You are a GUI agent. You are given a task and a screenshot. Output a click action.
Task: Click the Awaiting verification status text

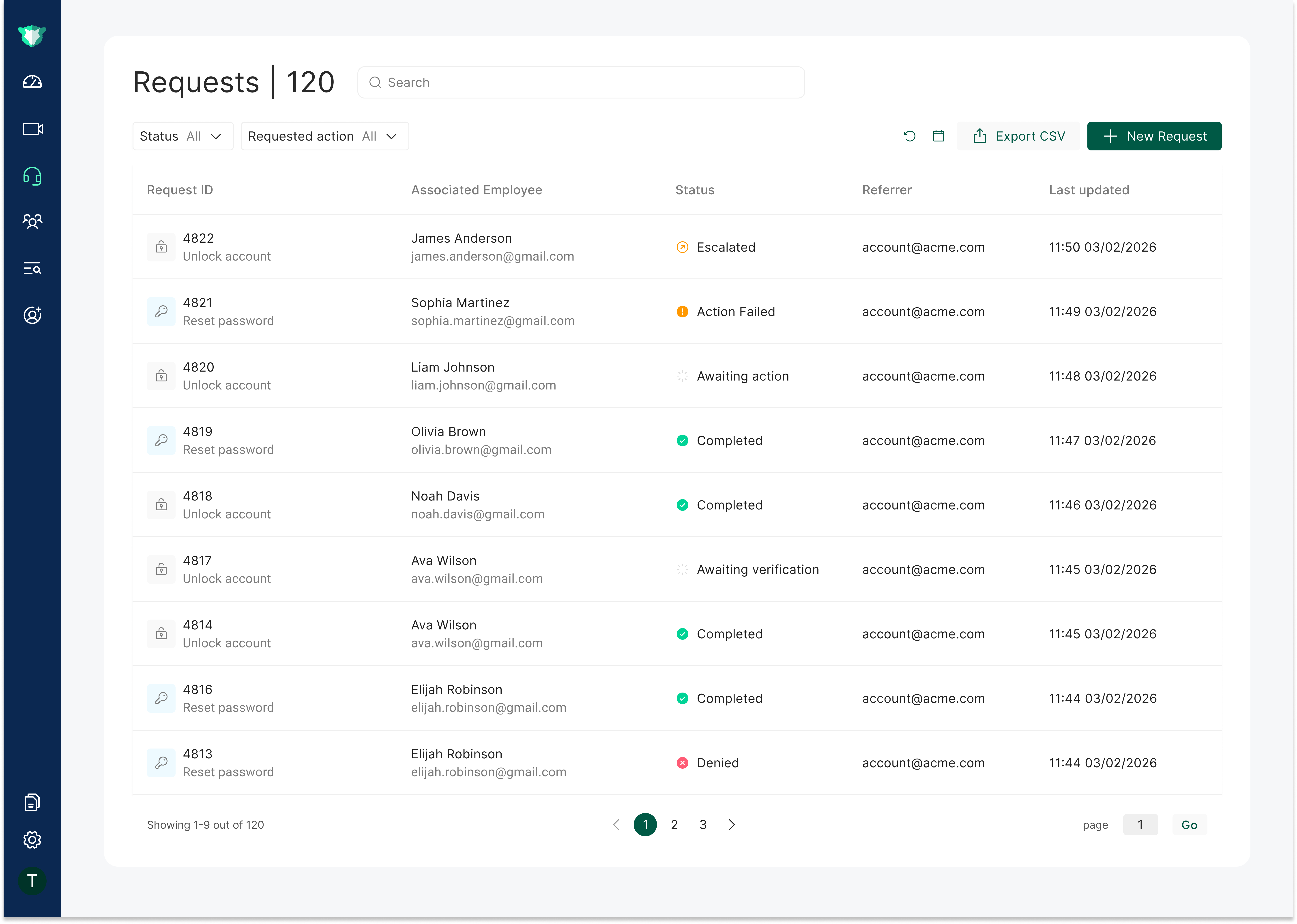[758, 569]
